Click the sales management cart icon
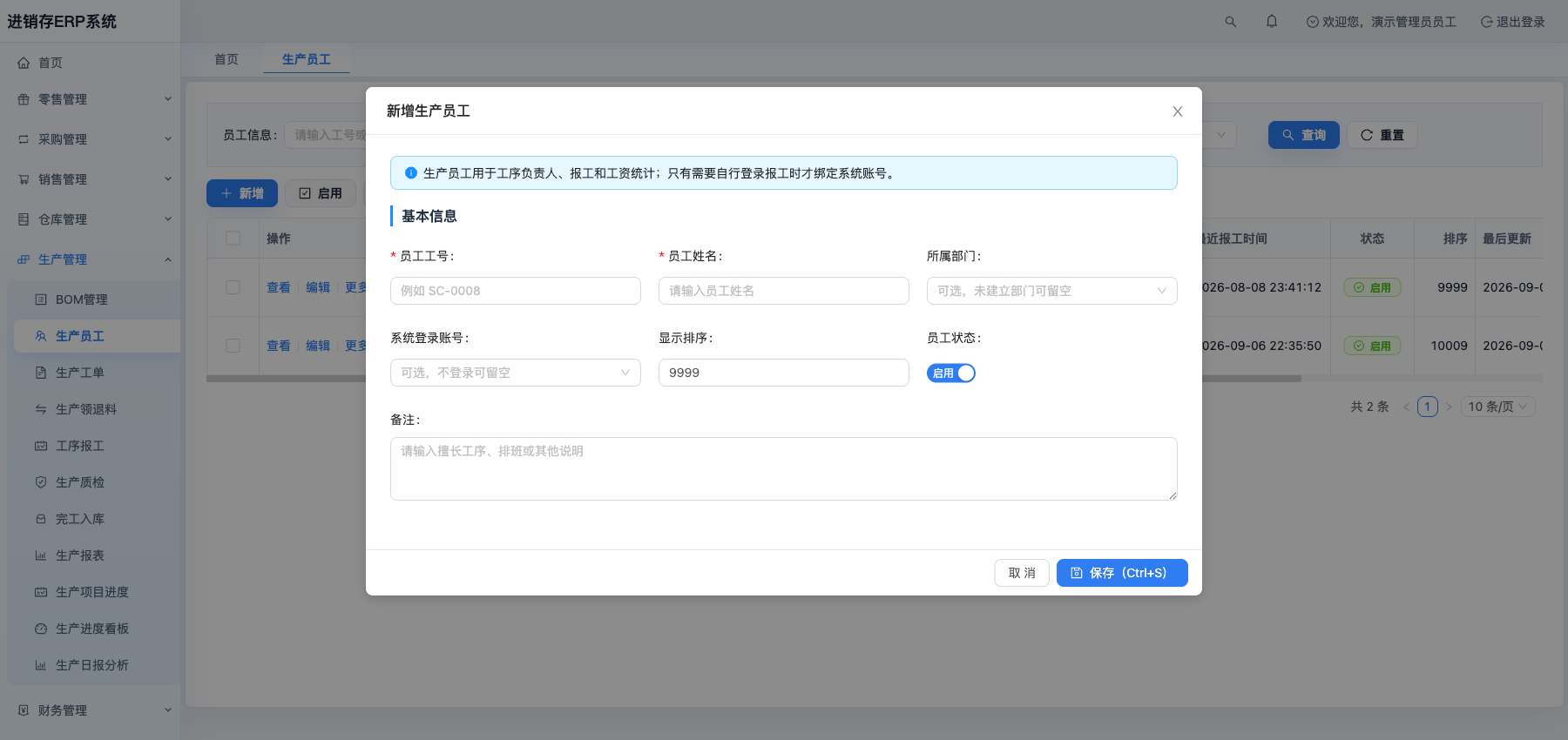The height and width of the screenshot is (740, 1568). (24, 179)
